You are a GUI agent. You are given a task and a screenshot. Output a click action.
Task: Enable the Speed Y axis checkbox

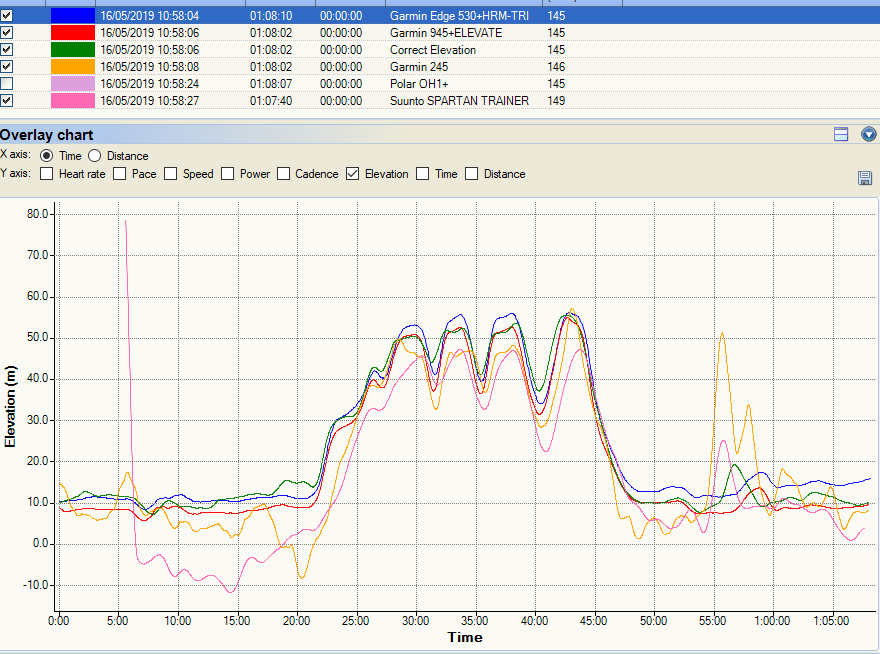[x=170, y=174]
